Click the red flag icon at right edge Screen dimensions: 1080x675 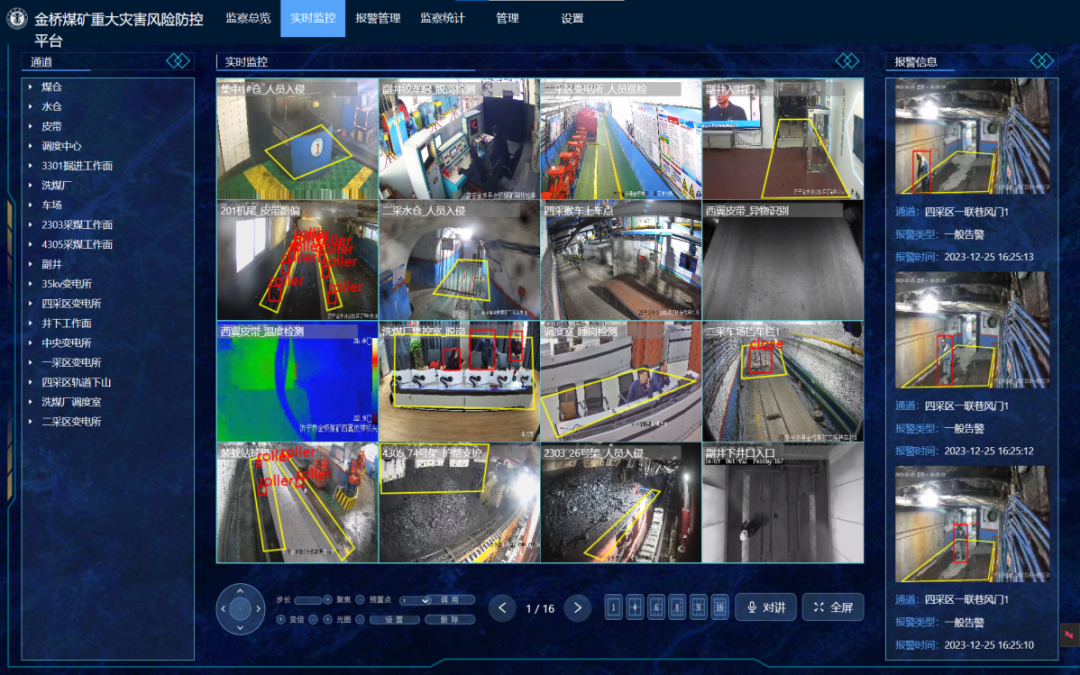(x=1069, y=634)
